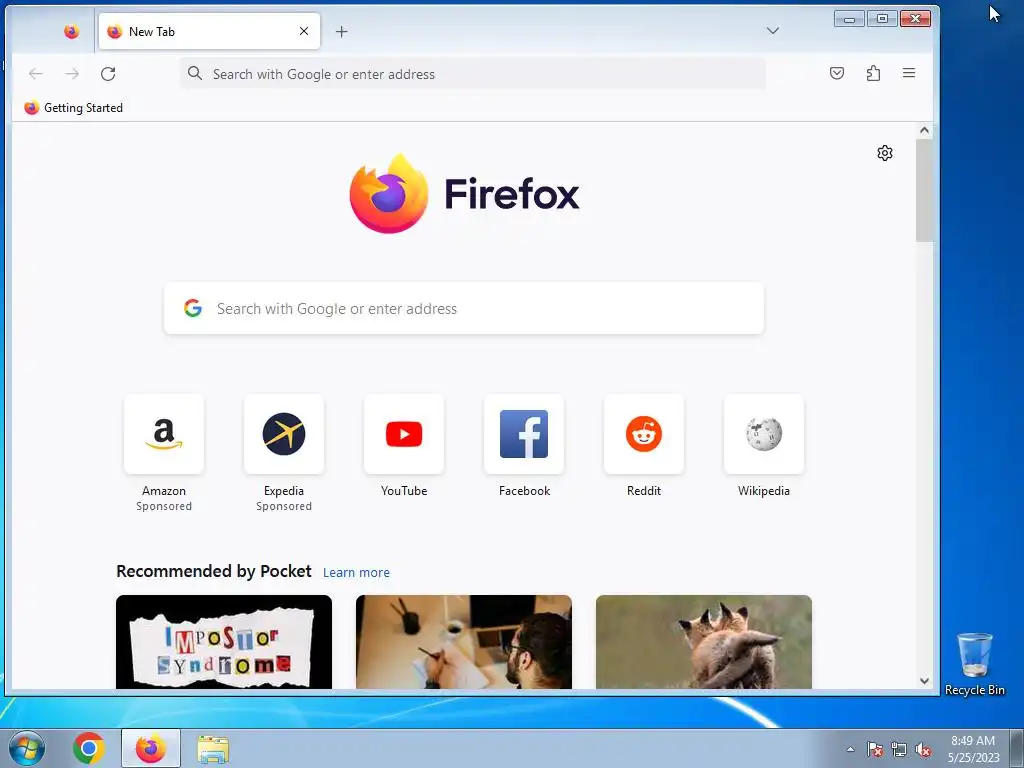The height and width of the screenshot is (768, 1024).
Task: Maximize the Firefox window
Action: click(882, 18)
